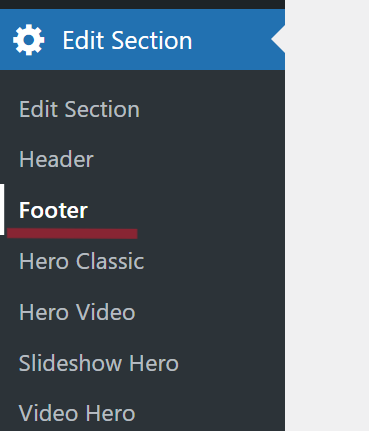The width and height of the screenshot is (369, 431).
Task: Click the white active indicator beside Footer
Action: 2,209
